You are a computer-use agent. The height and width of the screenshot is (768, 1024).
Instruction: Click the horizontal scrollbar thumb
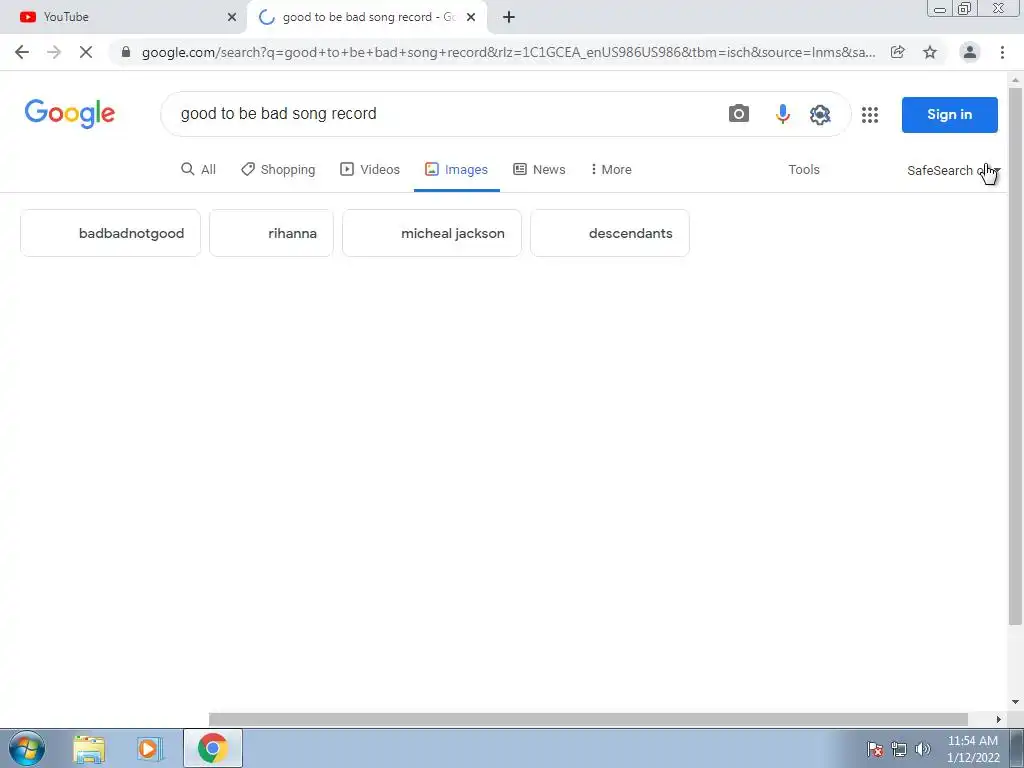click(588, 719)
